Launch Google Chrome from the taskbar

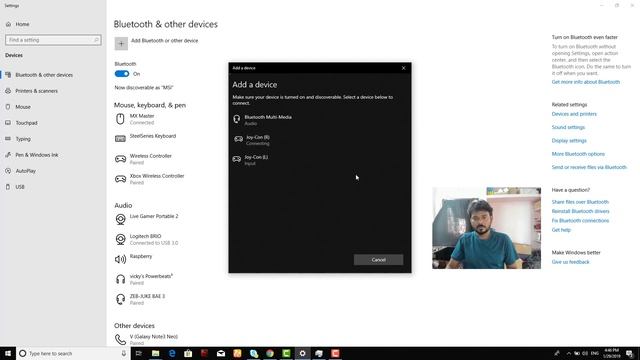tap(270, 353)
